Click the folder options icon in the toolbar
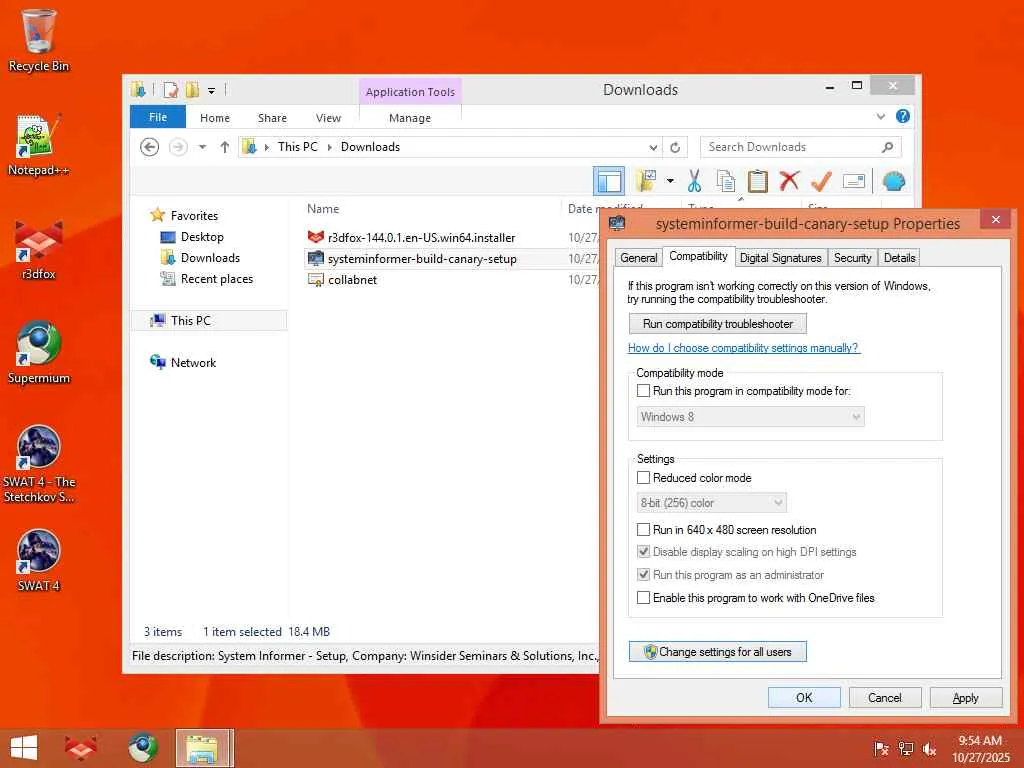Image resolution: width=1024 pixels, height=768 pixels. [646, 181]
